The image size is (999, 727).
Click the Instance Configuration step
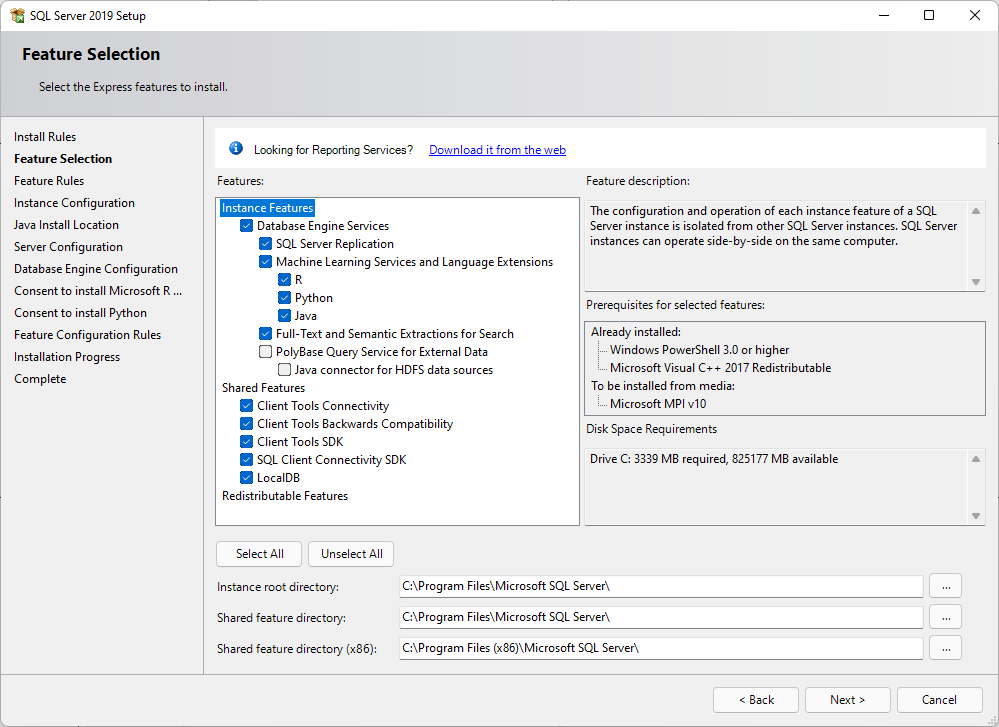click(x=75, y=203)
